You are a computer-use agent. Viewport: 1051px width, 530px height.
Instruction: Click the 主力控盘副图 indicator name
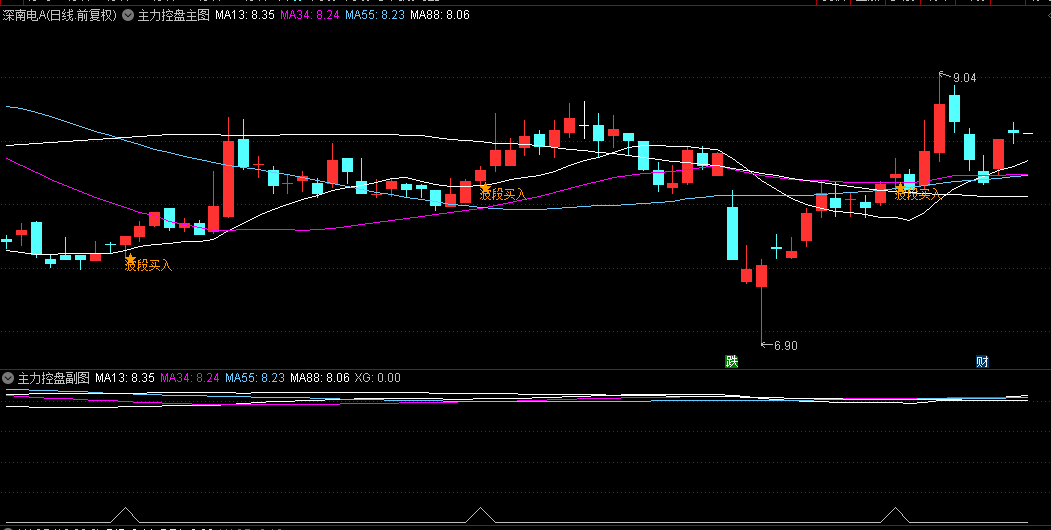(x=54, y=378)
